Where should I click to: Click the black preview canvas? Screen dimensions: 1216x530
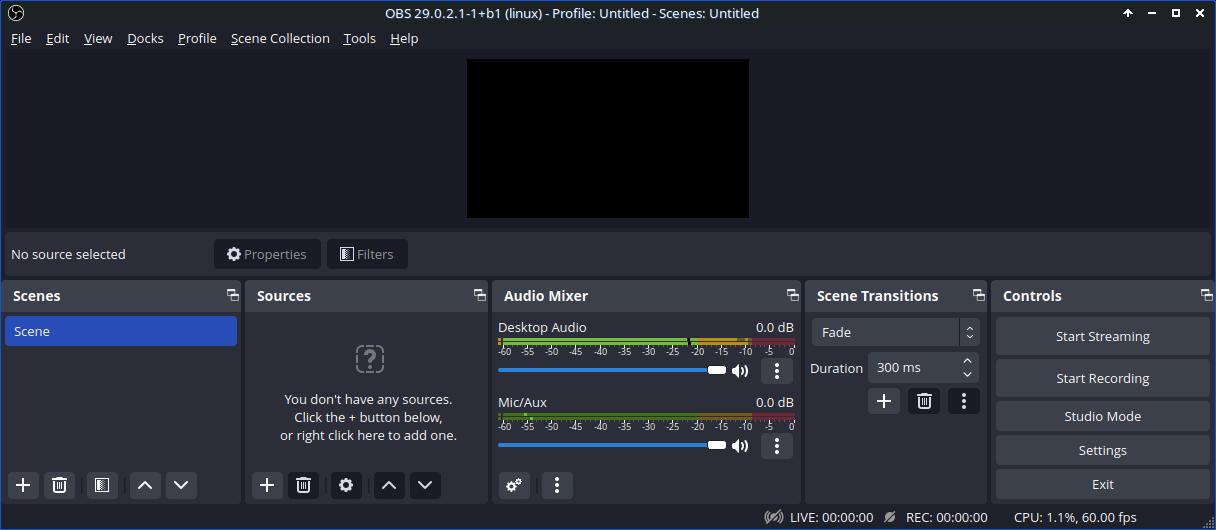click(608, 138)
